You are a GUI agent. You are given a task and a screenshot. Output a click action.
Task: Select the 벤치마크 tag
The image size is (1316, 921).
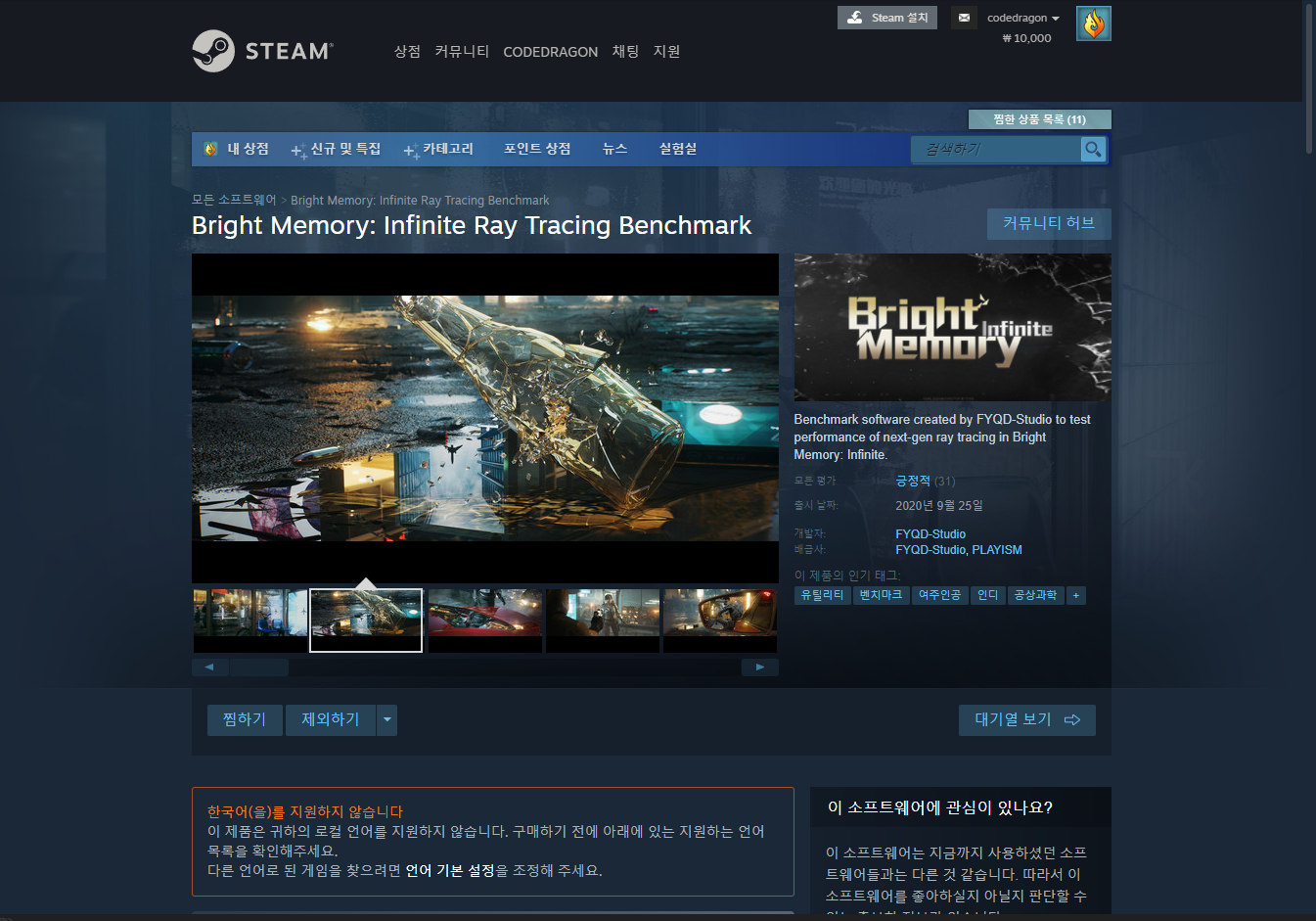[881, 595]
